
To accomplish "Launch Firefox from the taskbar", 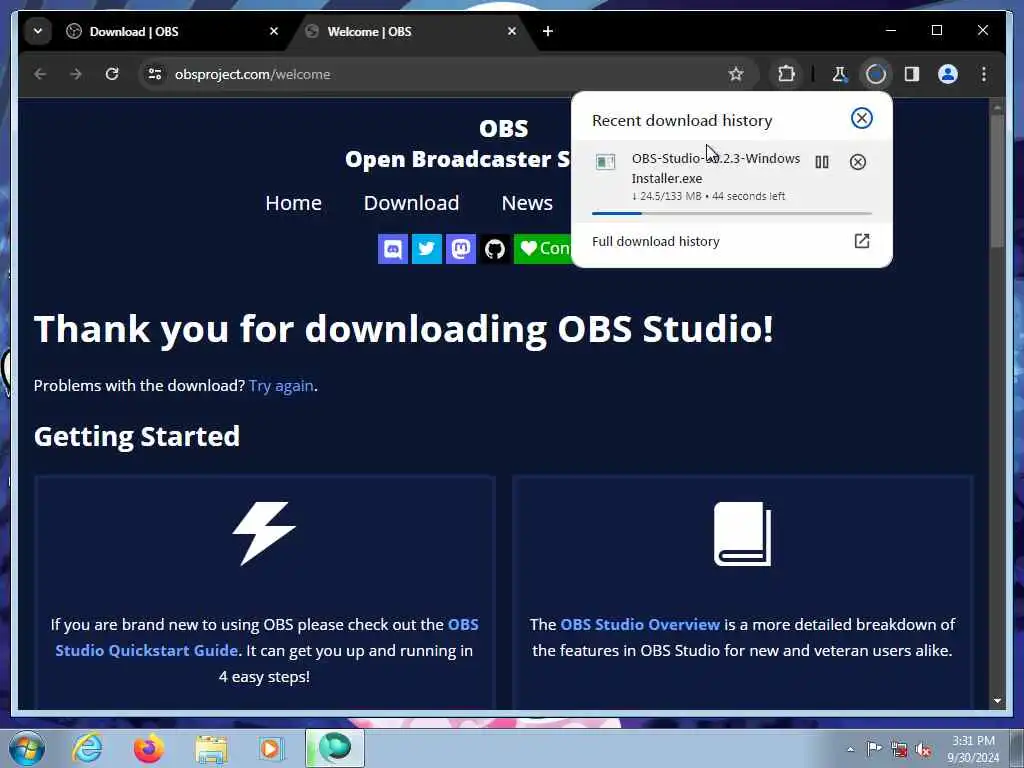I will [148, 748].
